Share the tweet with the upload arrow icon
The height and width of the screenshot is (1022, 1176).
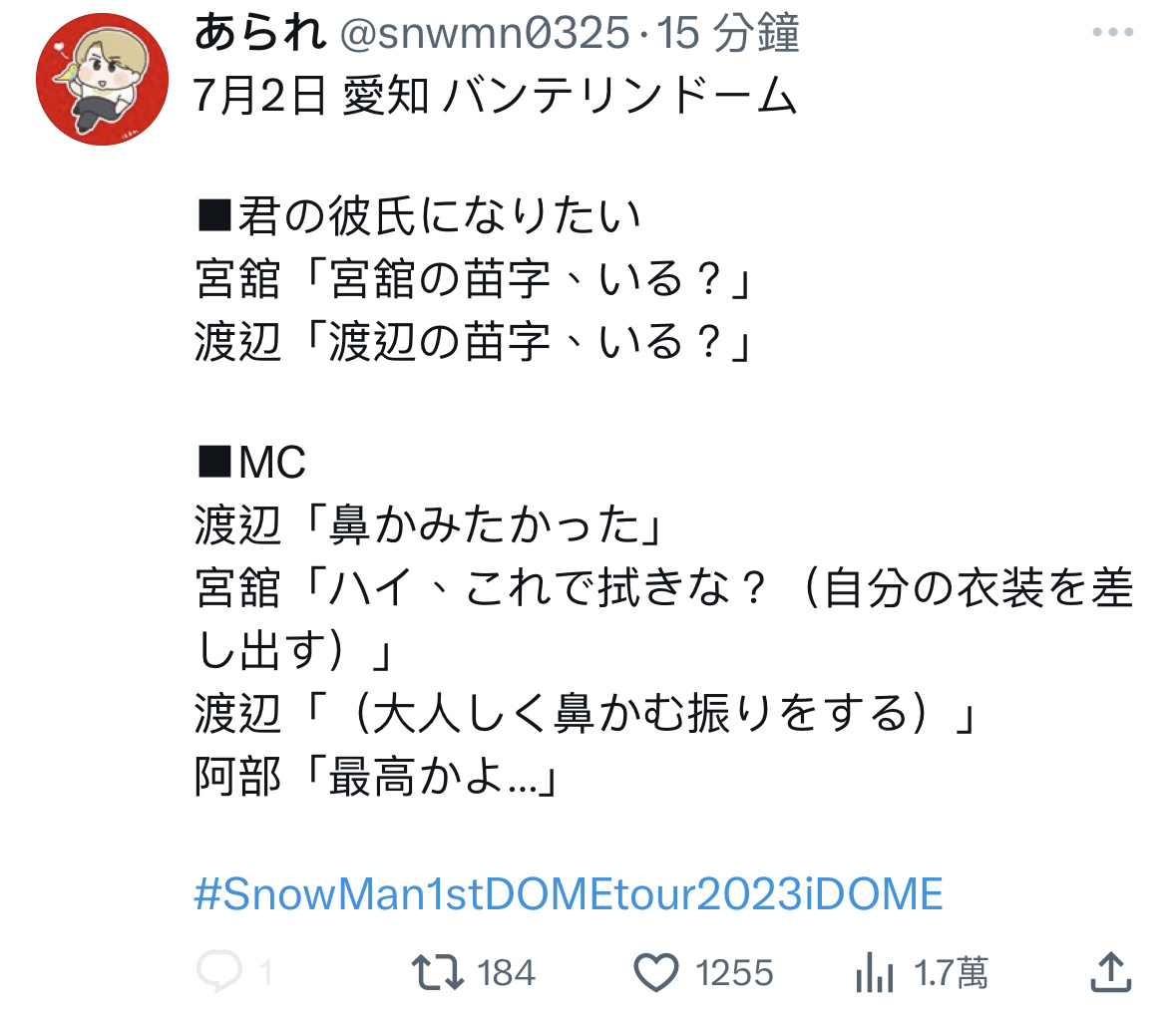pos(1111,972)
